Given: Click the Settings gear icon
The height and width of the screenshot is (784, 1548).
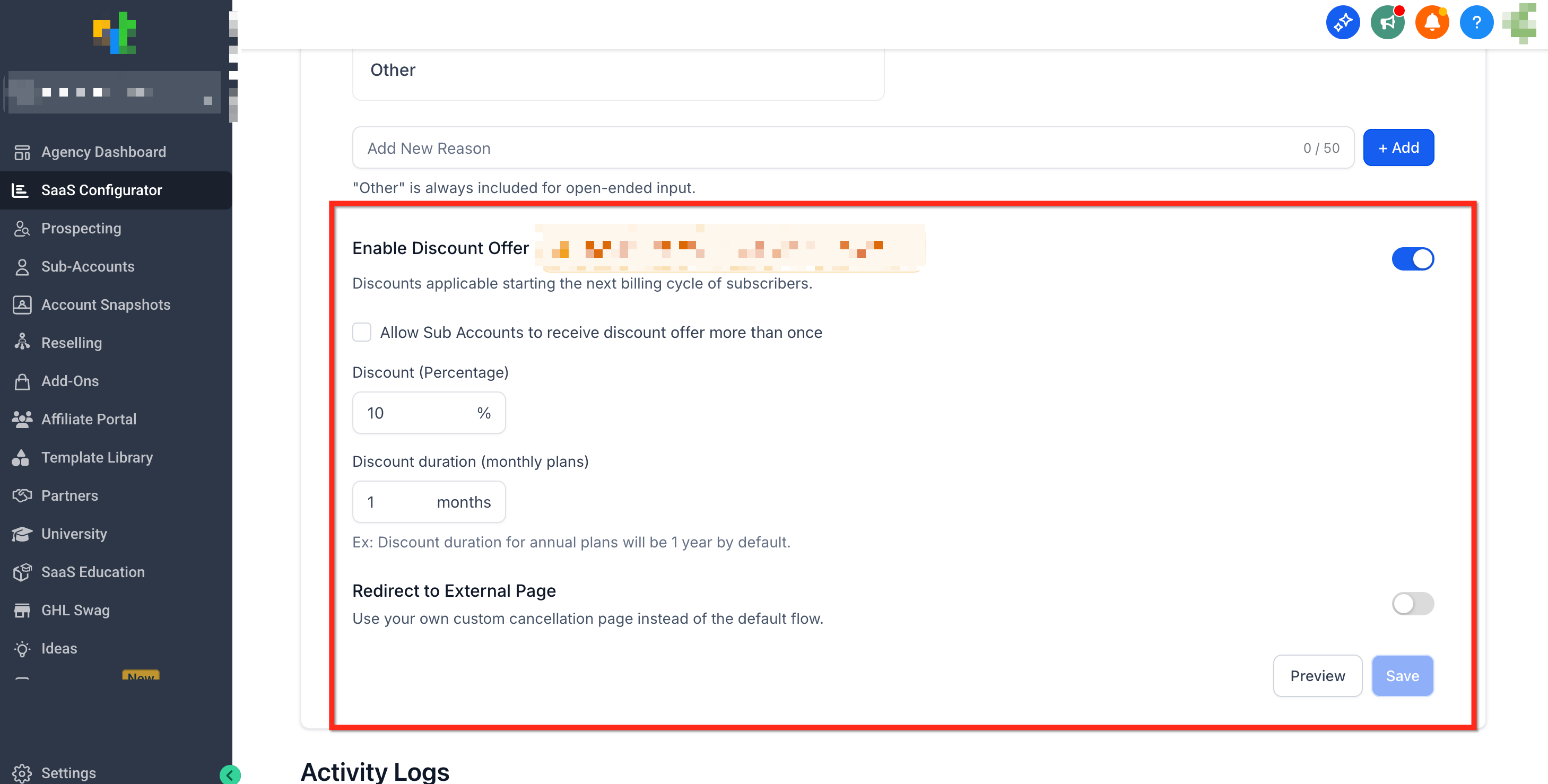Looking at the screenshot, I should pyautogui.click(x=22, y=772).
